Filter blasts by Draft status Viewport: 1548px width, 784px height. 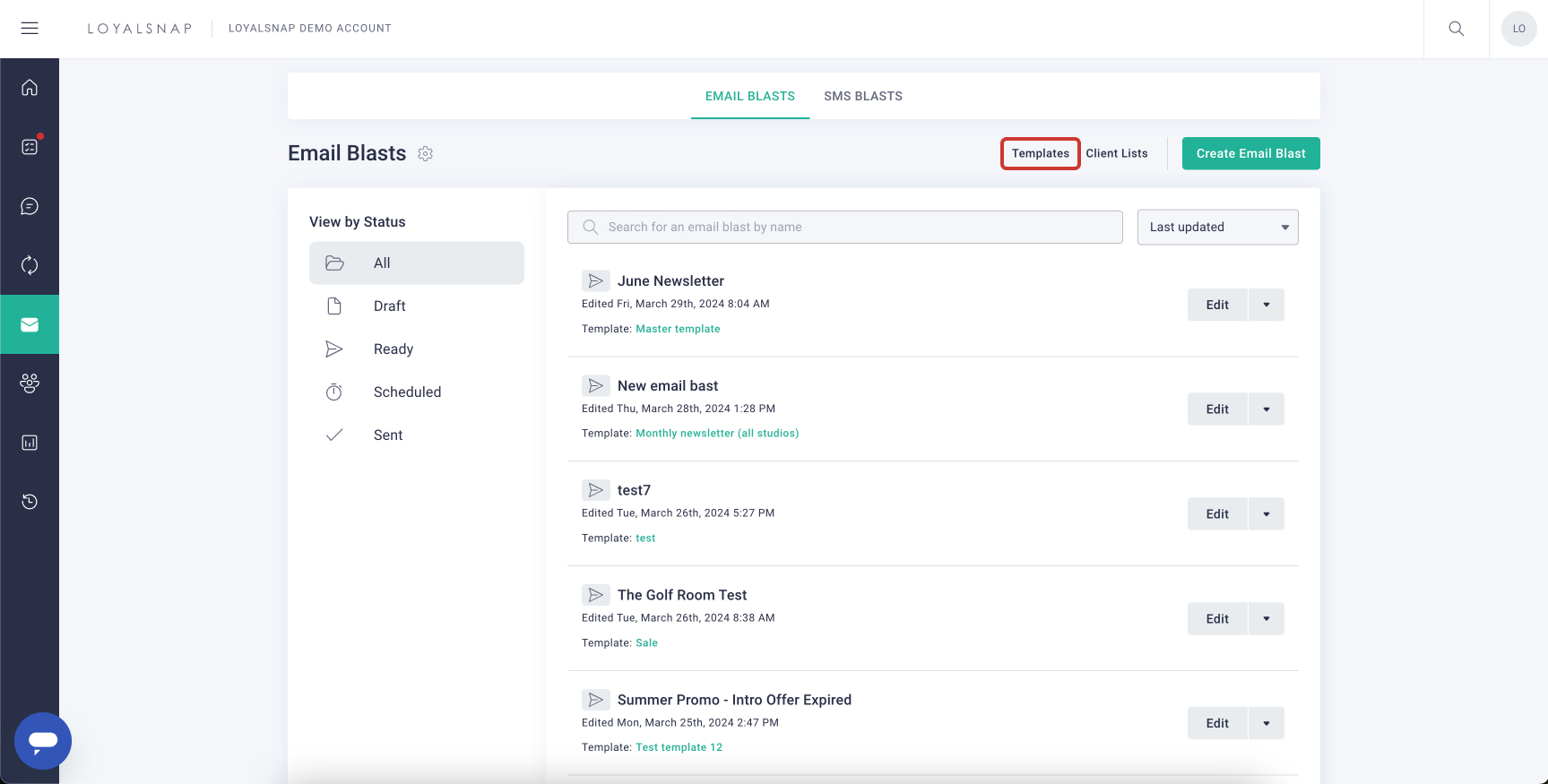point(390,306)
